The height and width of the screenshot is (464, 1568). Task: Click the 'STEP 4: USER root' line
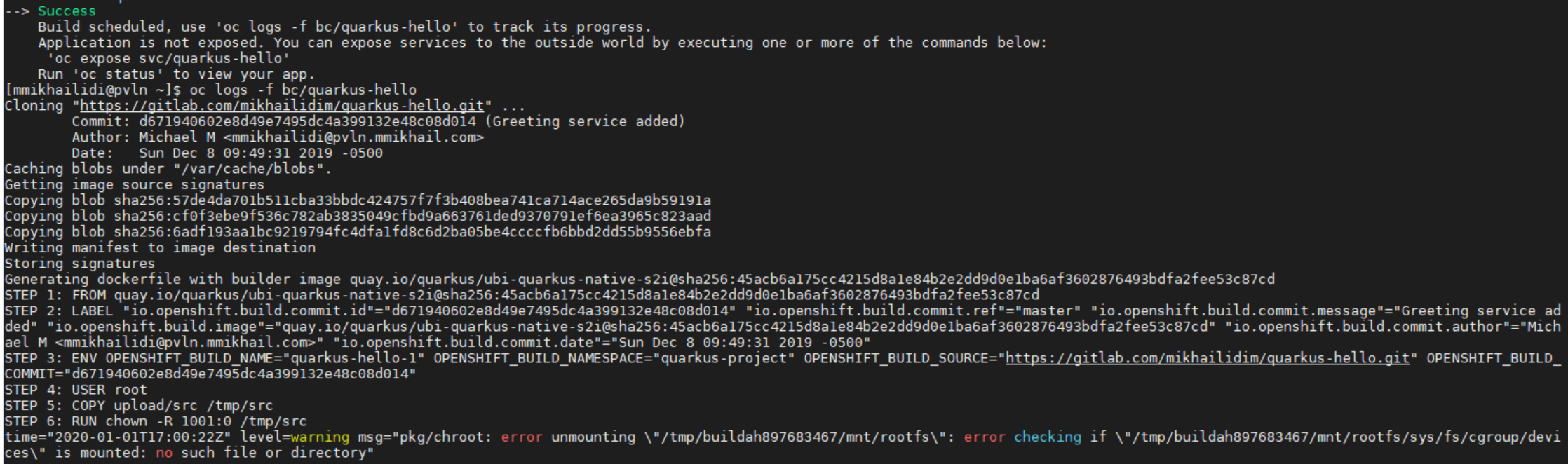click(76, 390)
